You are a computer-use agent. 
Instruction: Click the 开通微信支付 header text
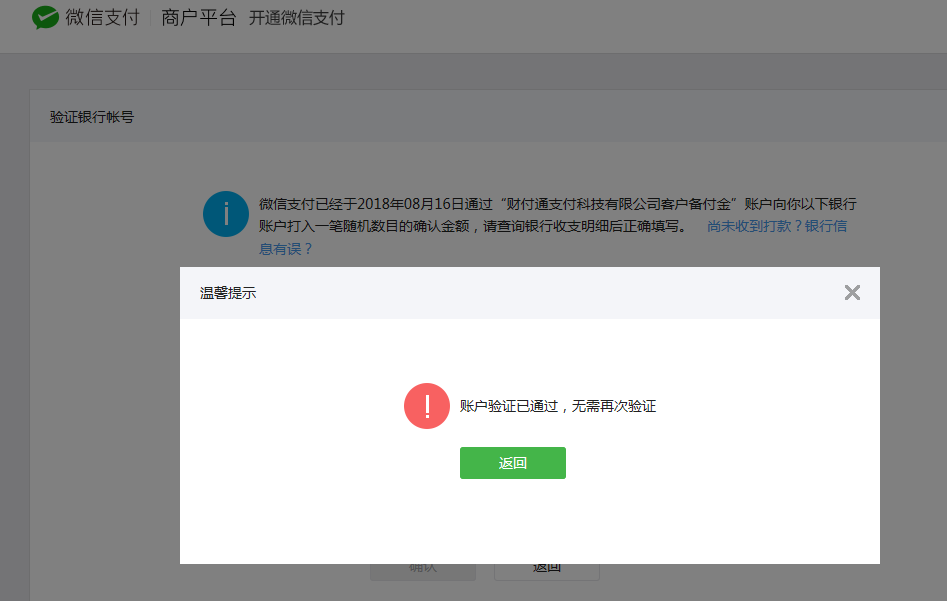(297, 18)
